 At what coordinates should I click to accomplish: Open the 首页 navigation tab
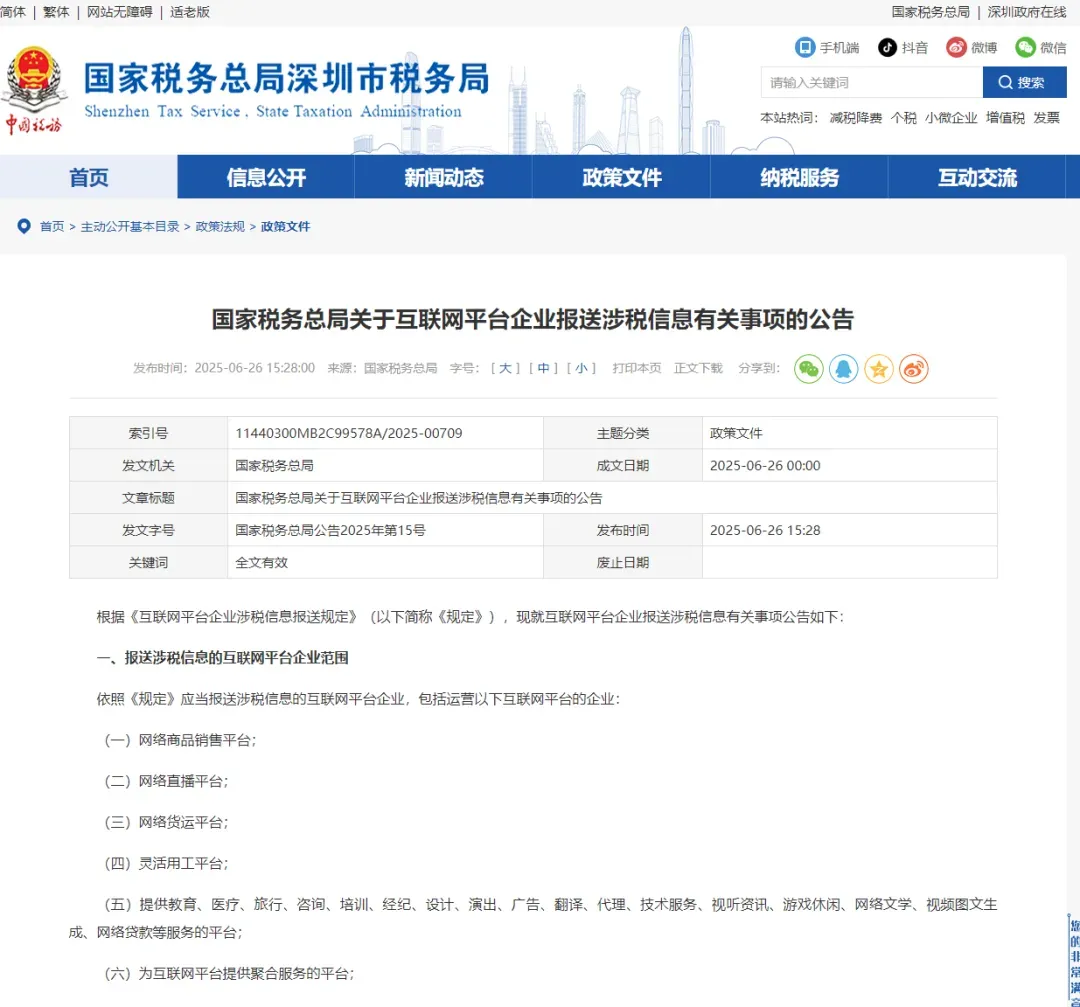tap(89, 177)
